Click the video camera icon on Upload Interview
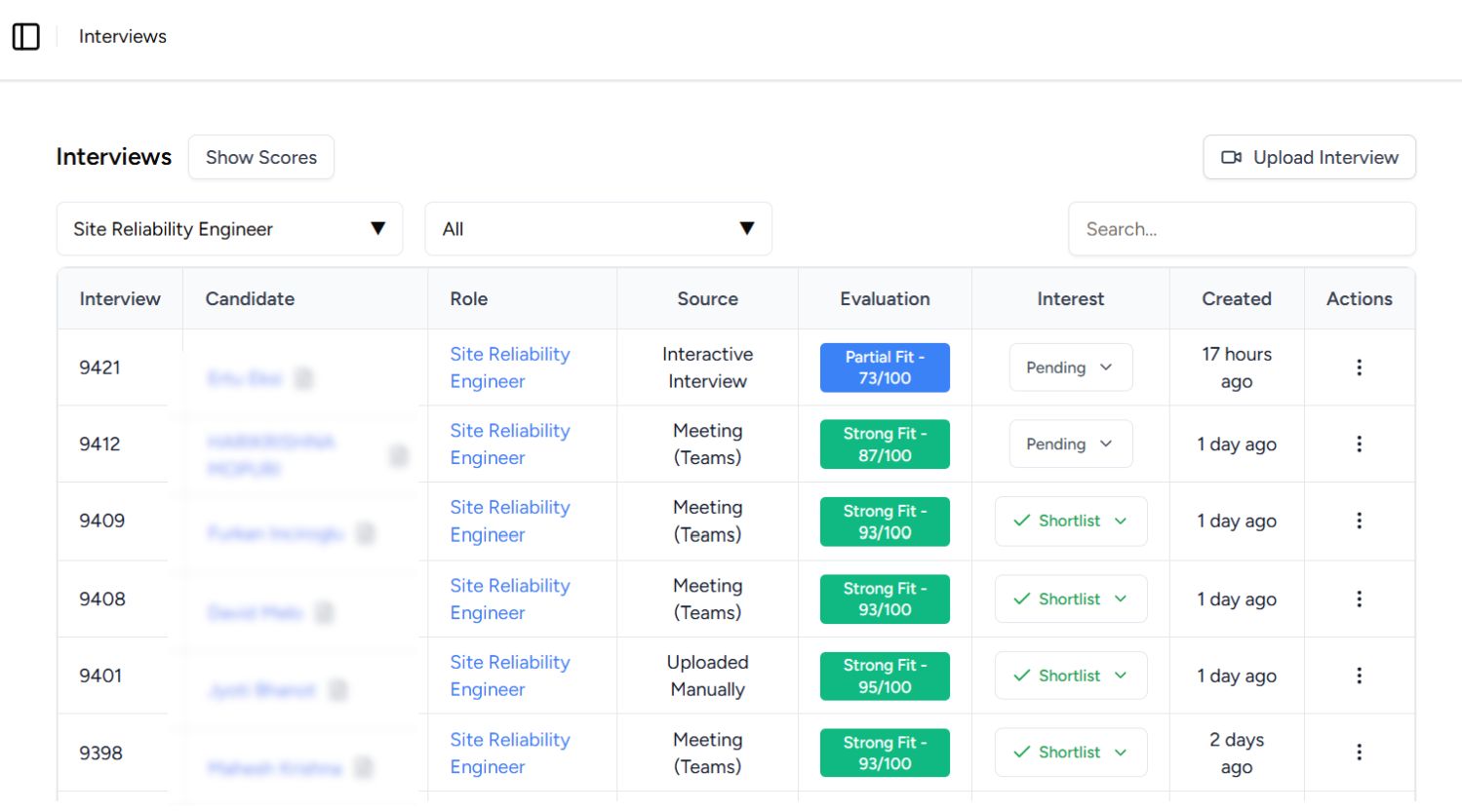Screen dimensions: 1462x812 click(1231, 157)
